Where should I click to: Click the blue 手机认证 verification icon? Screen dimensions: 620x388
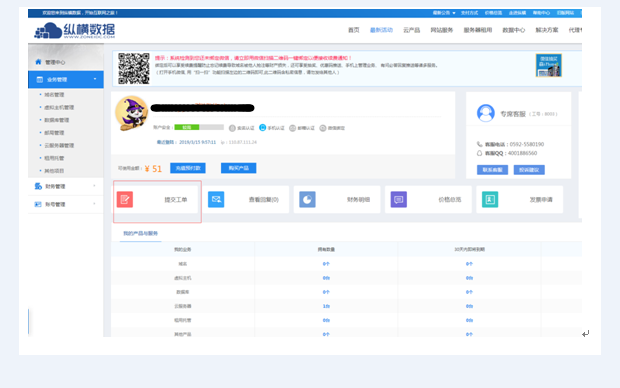(x=263, y=127)
